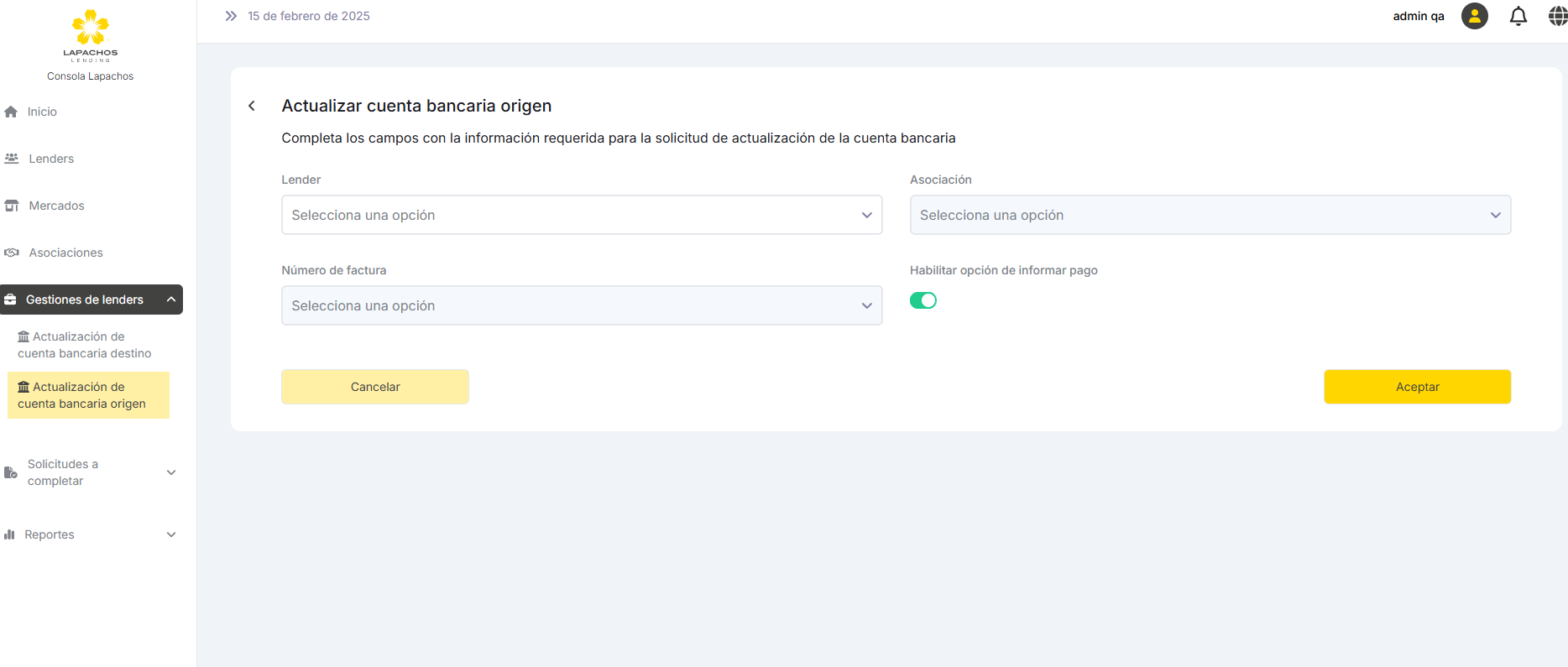Click the Lapachos Lending logo
Viewport: 1568px width, 667px height.
[90, 35]
